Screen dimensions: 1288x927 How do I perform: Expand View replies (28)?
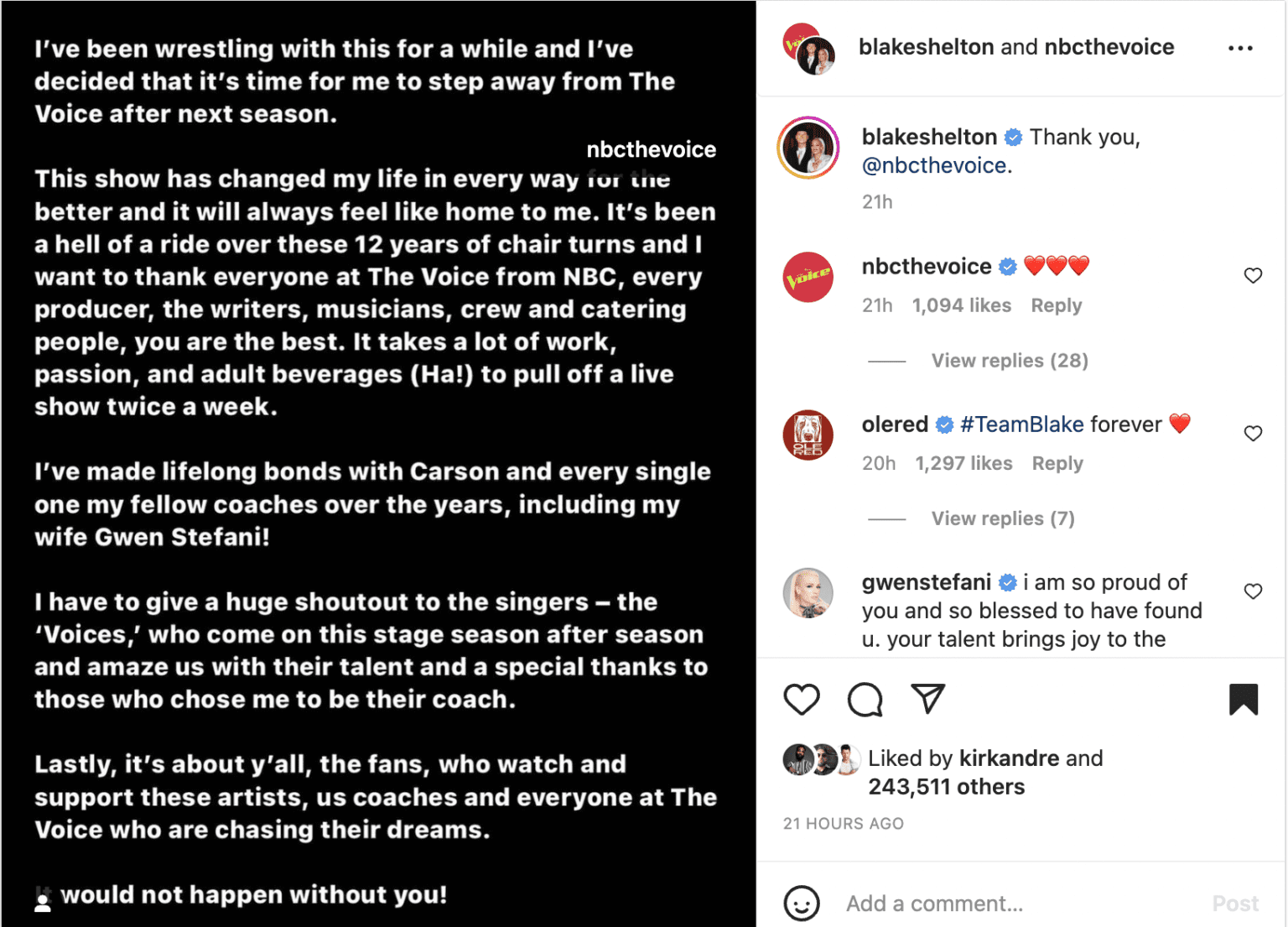(1010, 361)
